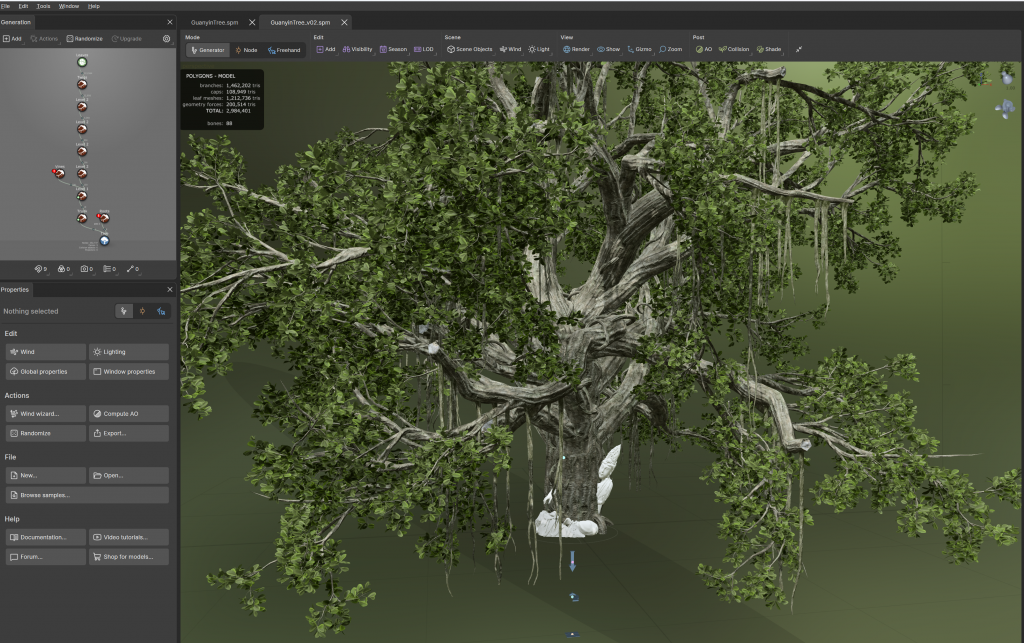The width and height of the screenshot is (1024, 643).
Task: Open the Render view dropdown
Action: pyautogui.click(x=576, y=49)
